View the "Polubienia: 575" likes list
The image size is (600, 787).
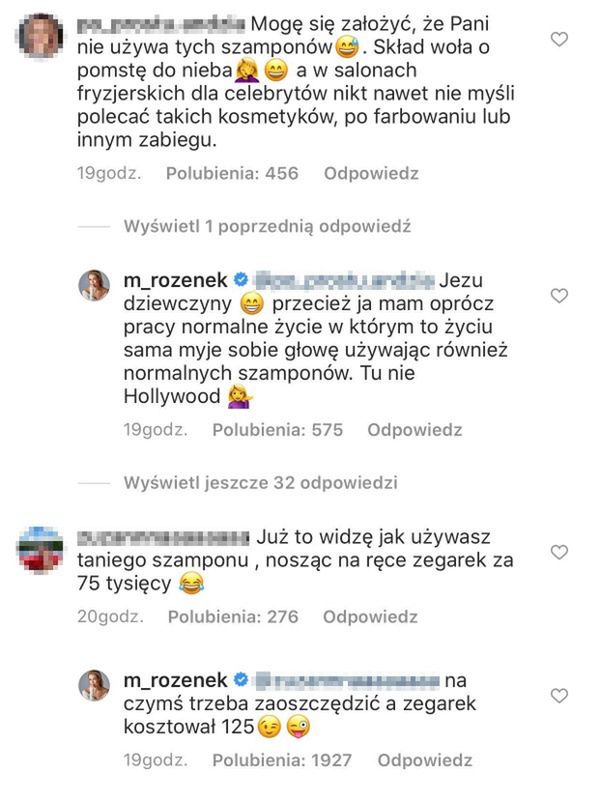[276, 430]
